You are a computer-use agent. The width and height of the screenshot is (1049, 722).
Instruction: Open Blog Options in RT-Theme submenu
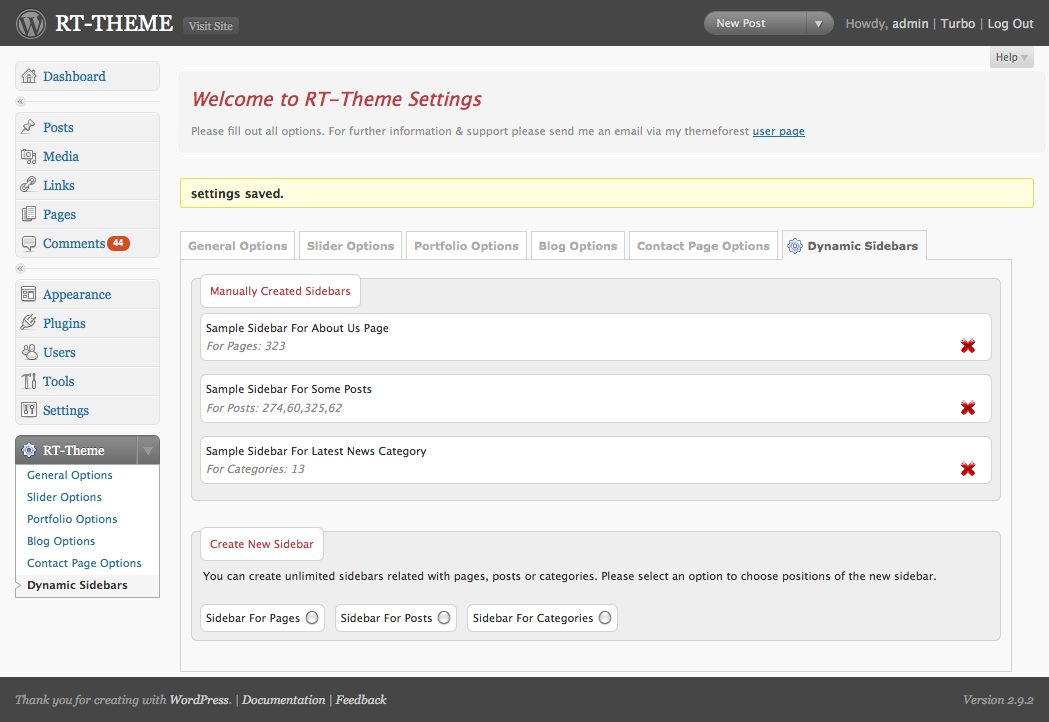pyautogui.click(x=61, y=541)
